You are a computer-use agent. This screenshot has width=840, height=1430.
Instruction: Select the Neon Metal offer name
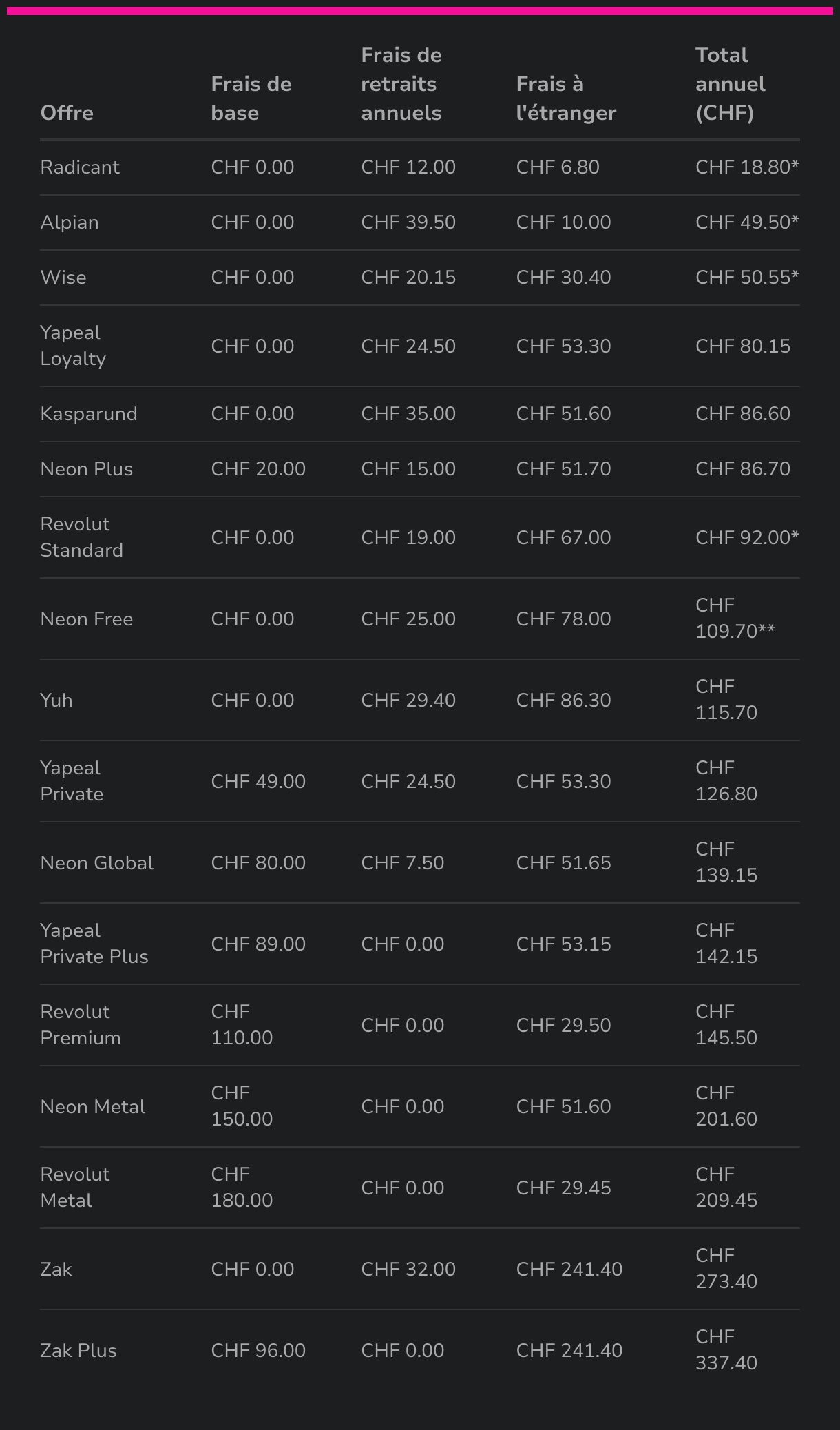93,1107
